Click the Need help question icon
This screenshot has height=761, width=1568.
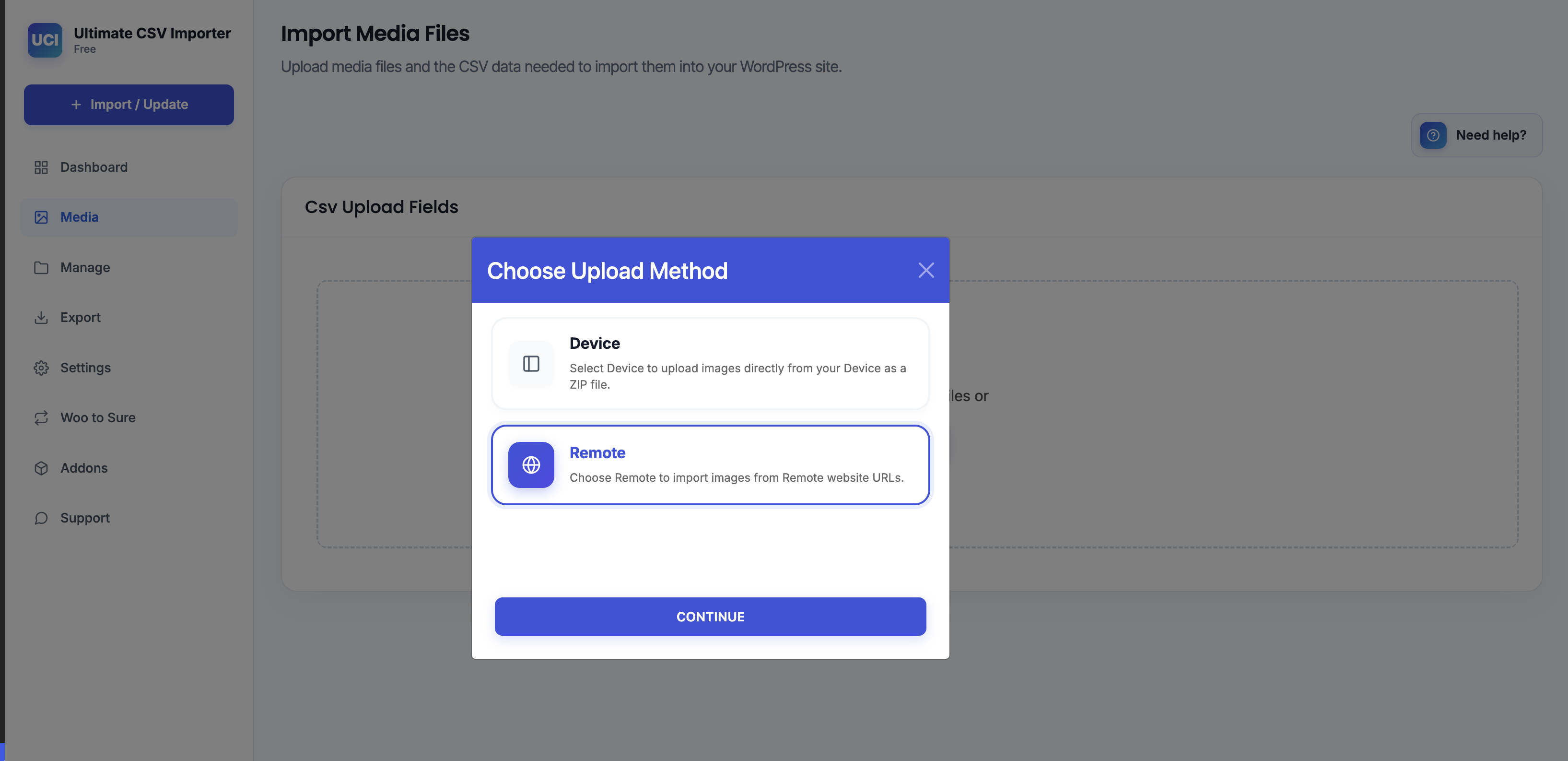pyautogui.click(x=1433, y=135)
